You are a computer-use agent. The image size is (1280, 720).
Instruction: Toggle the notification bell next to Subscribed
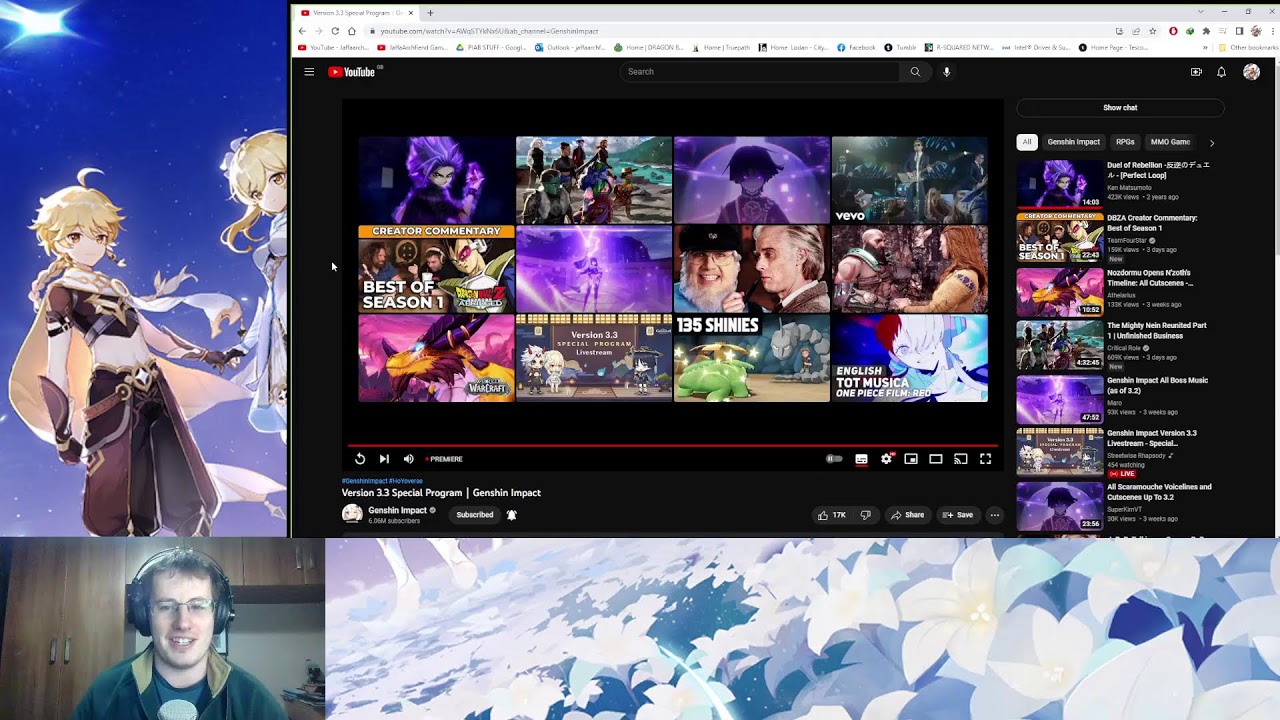pyautogui.click(x=511, y=515)
